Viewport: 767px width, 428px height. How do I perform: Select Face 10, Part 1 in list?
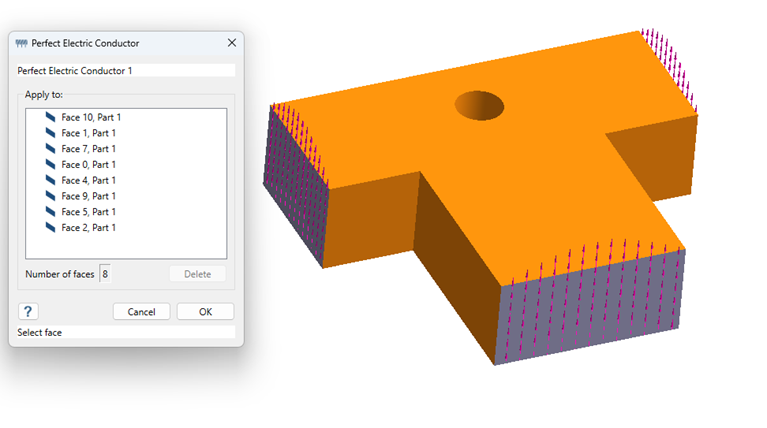coord(91,117)
